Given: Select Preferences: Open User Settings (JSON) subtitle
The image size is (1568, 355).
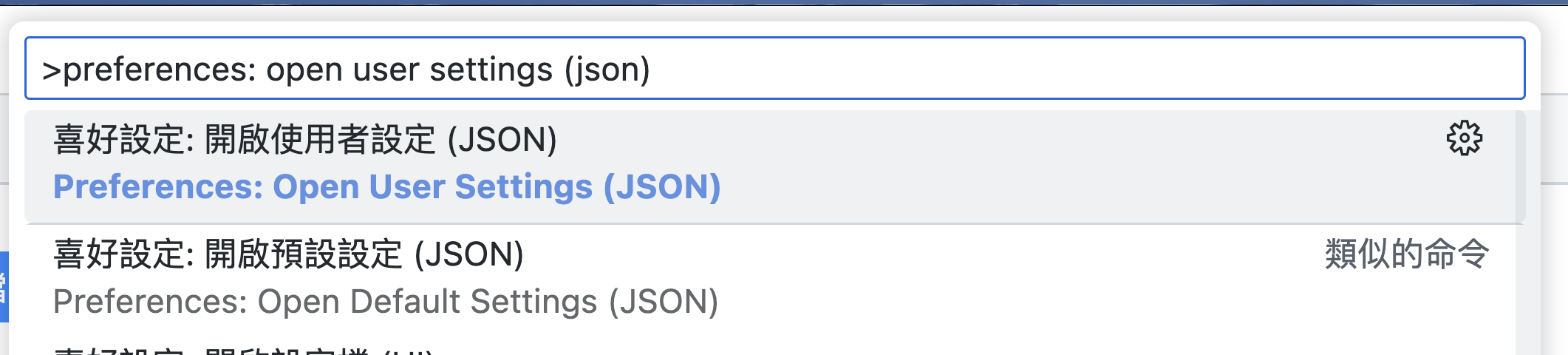Looking at the screenshot, I should pyautogui.click(x=386, y=187).
